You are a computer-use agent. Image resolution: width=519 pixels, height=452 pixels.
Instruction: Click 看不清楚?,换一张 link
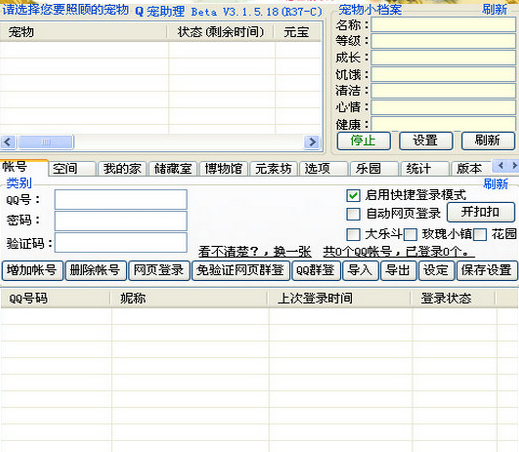coord(255,252)
